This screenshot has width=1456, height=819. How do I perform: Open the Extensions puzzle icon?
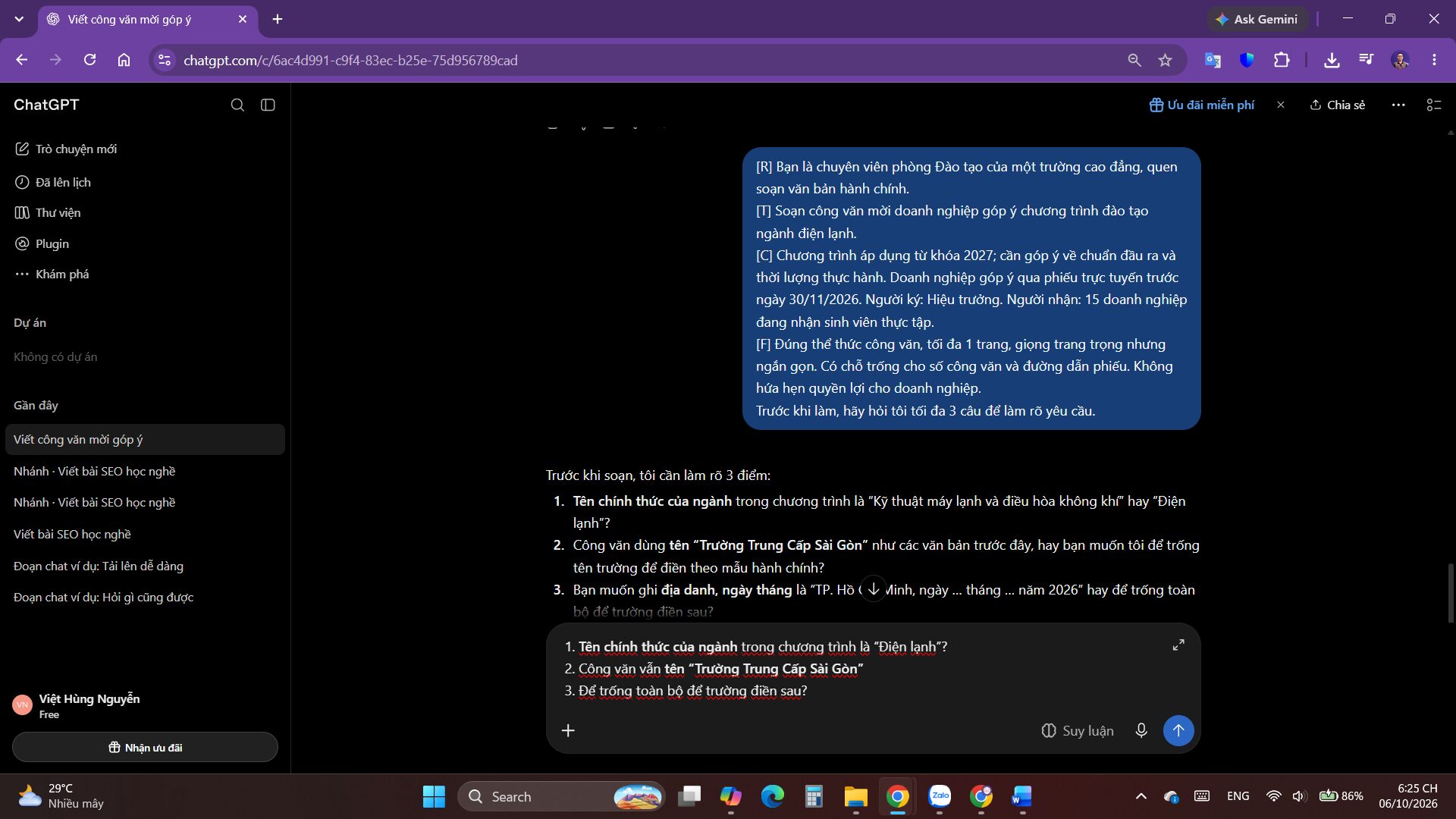point(1282,60)
